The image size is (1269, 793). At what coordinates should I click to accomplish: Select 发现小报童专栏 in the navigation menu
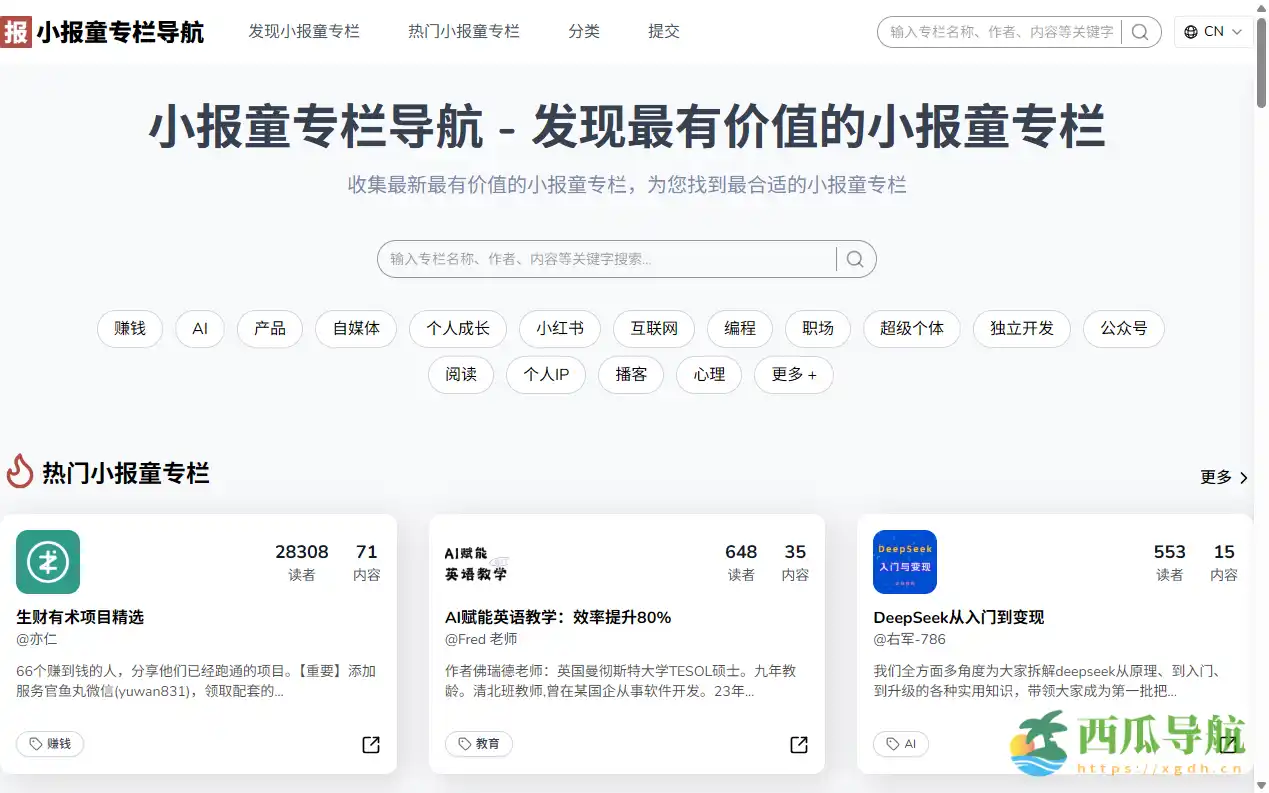click(x=304, y=31)
